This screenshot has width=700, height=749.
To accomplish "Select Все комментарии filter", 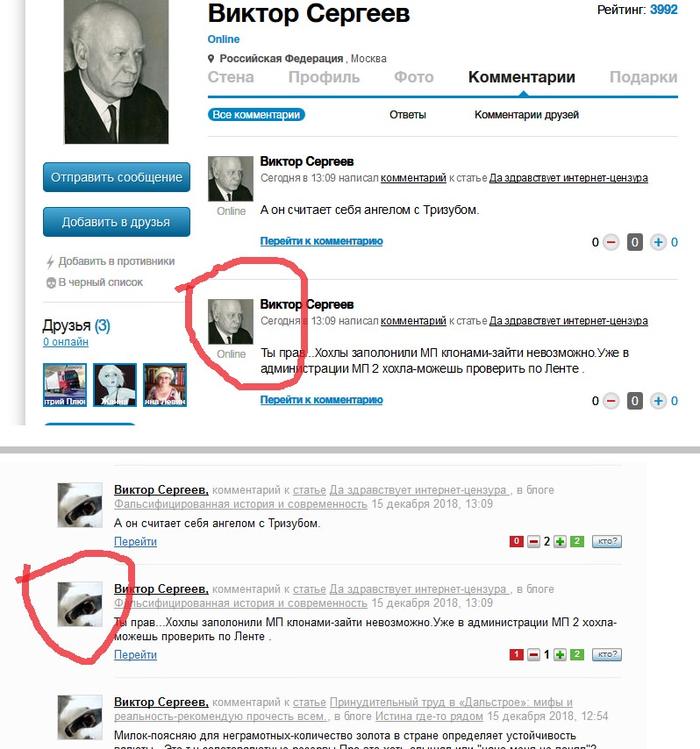I will pos(256,115).
